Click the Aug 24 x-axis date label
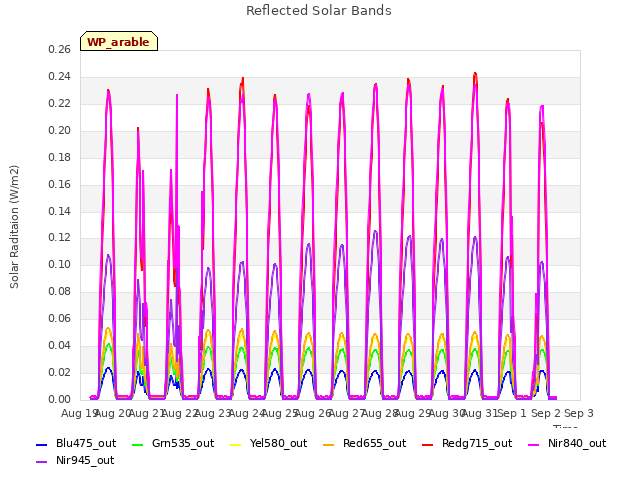The image size is (640, 480). pos(246,413)
